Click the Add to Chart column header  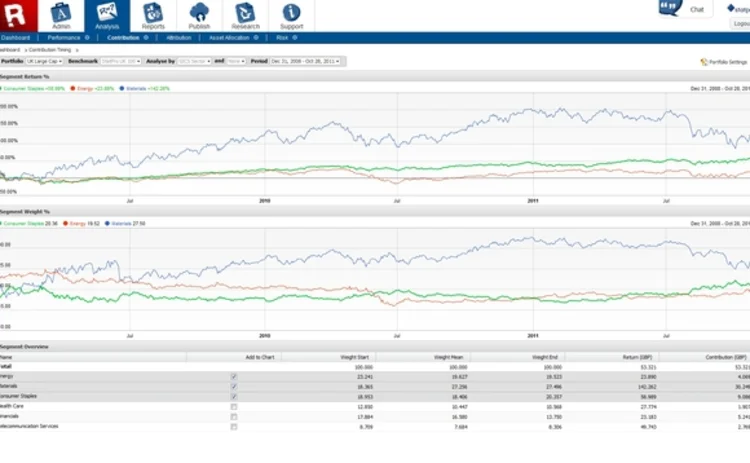point(260,357)
